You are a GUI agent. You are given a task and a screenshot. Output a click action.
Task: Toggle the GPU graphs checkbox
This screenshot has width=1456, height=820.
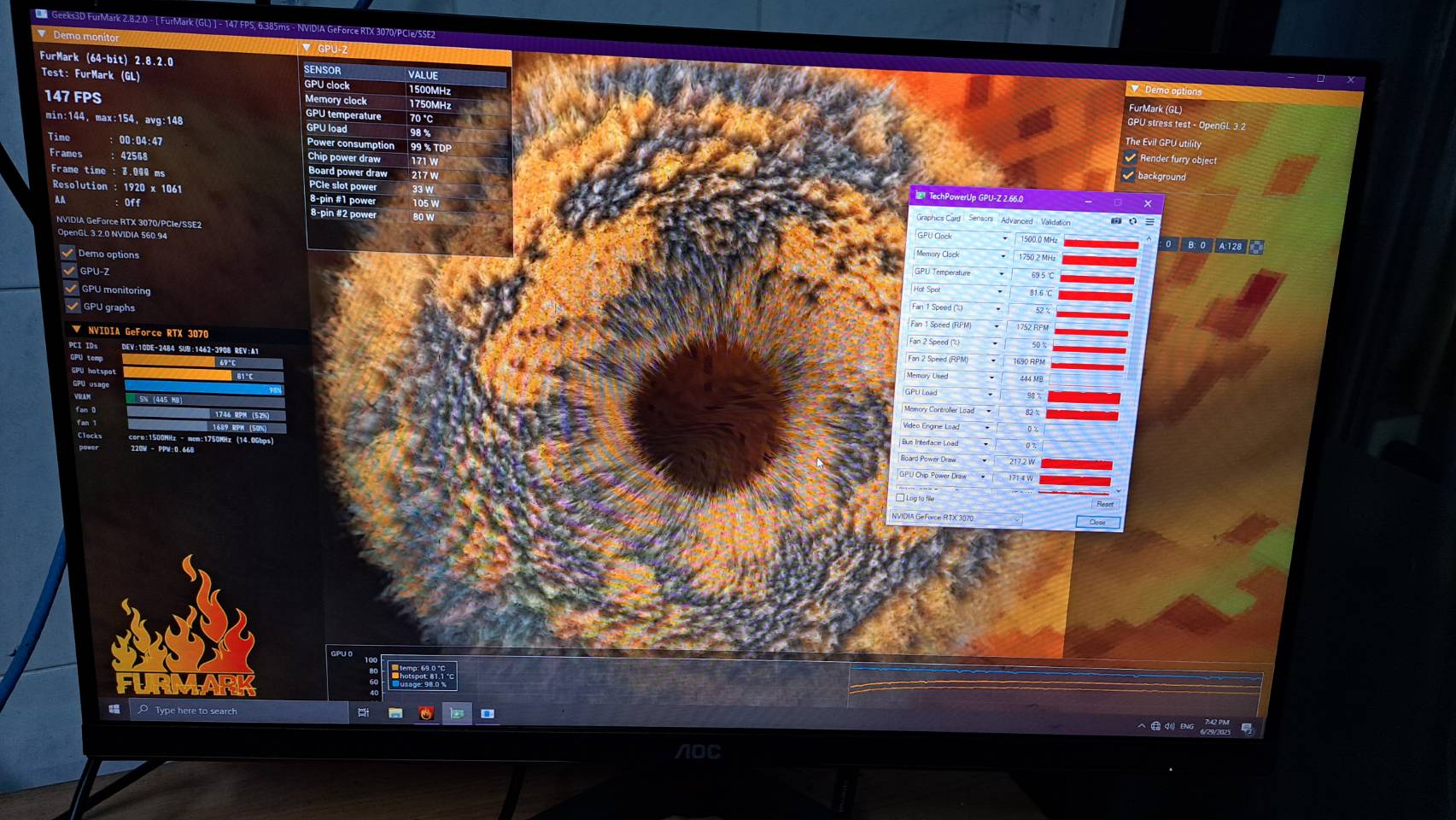73,306
